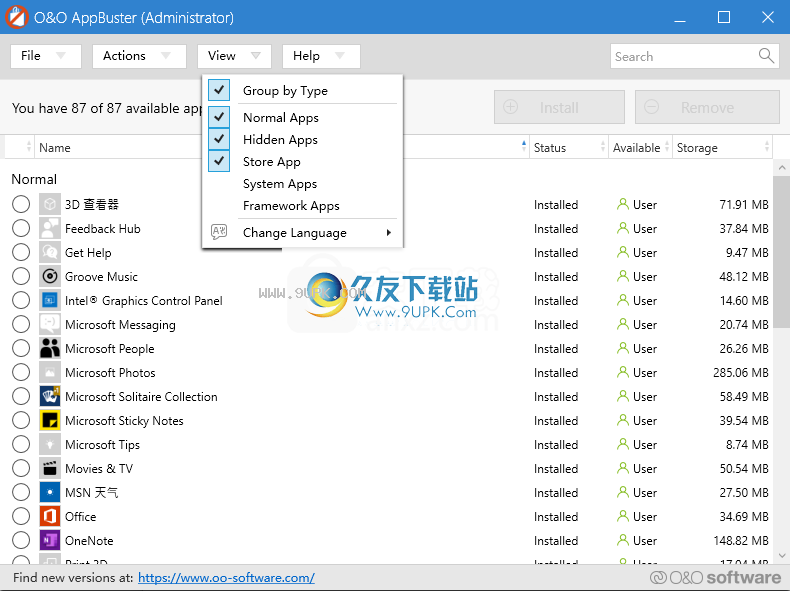Image resolution: width=790 pixels, height=591 pixels.
Task: Select the radio button for Groove Music
Action: (21, 276)
